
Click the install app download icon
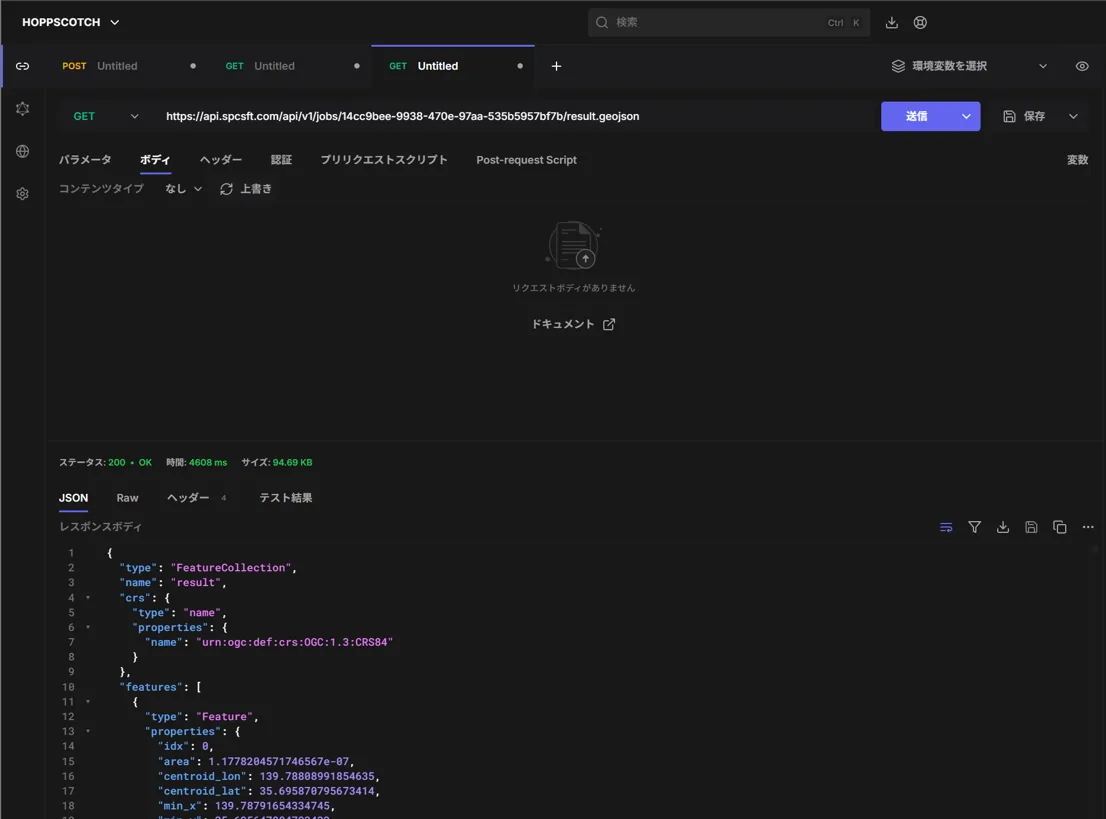pos(892,23)
